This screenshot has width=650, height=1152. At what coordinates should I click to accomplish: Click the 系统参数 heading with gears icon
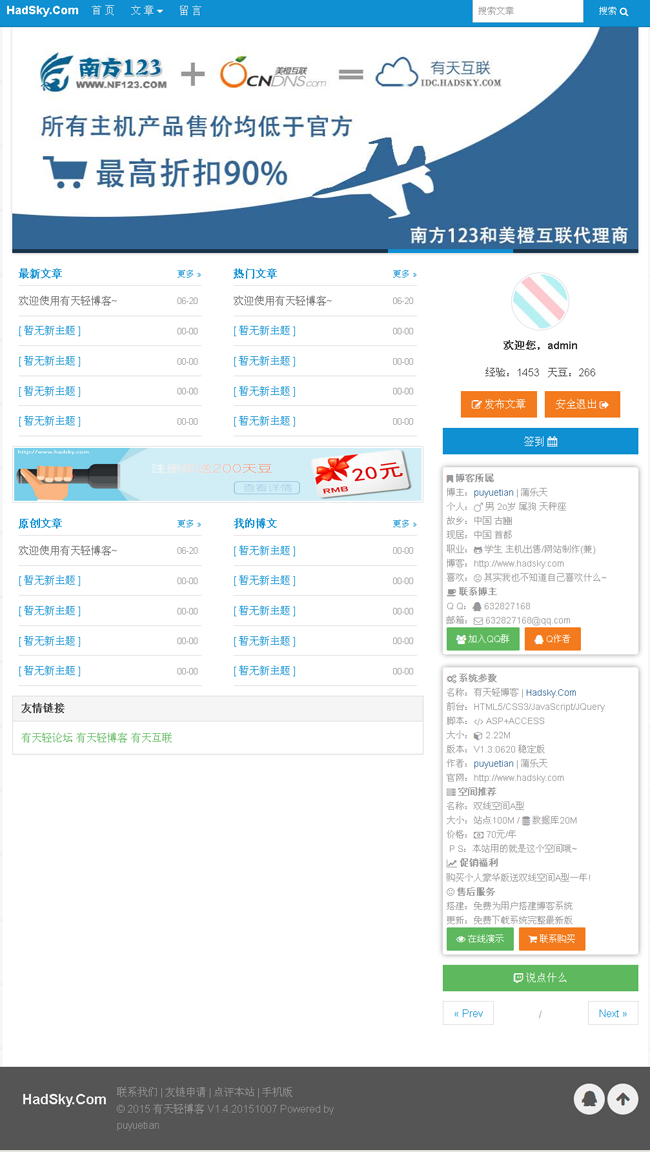click(472, 678)
